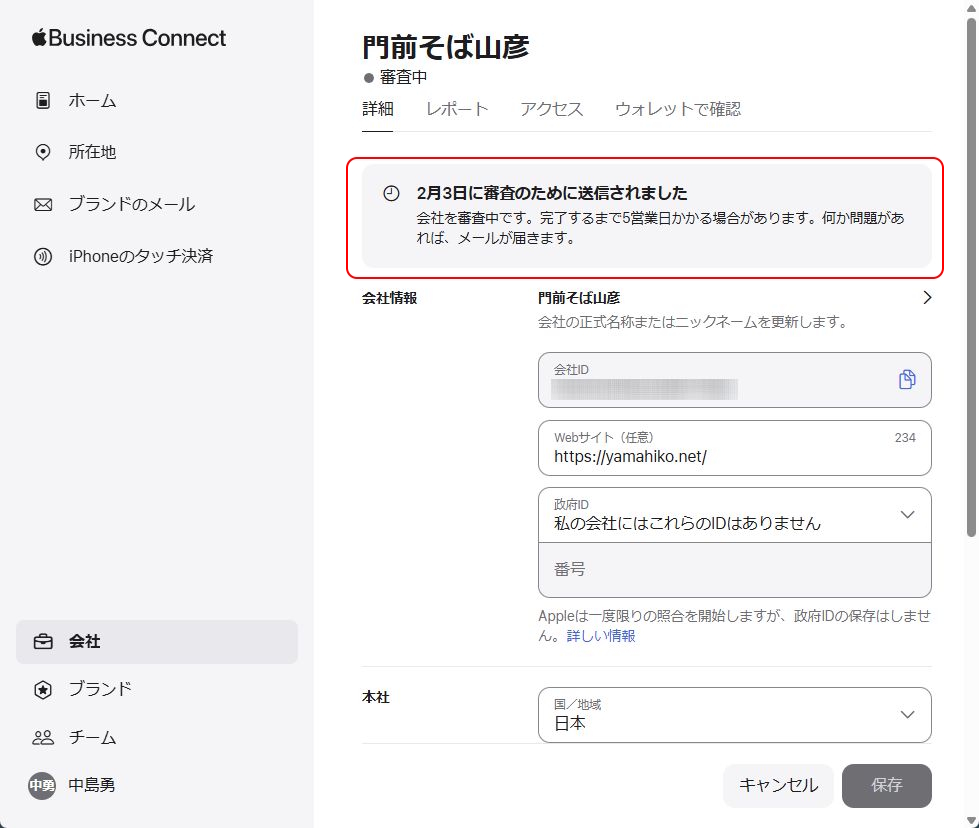Switch to the アクセス tab
979x828 pixels.
pos(551,109)
